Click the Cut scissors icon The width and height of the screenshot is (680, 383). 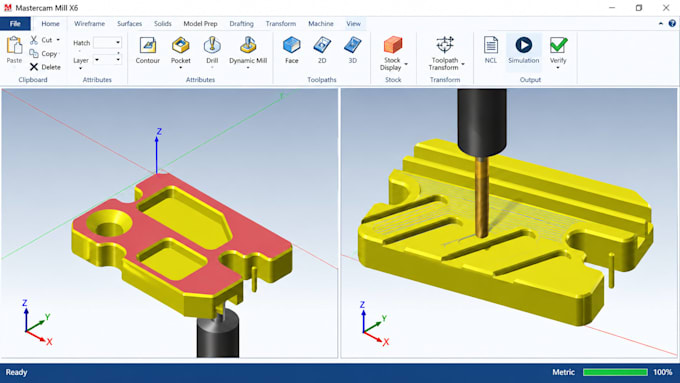[x=34, y=40]
